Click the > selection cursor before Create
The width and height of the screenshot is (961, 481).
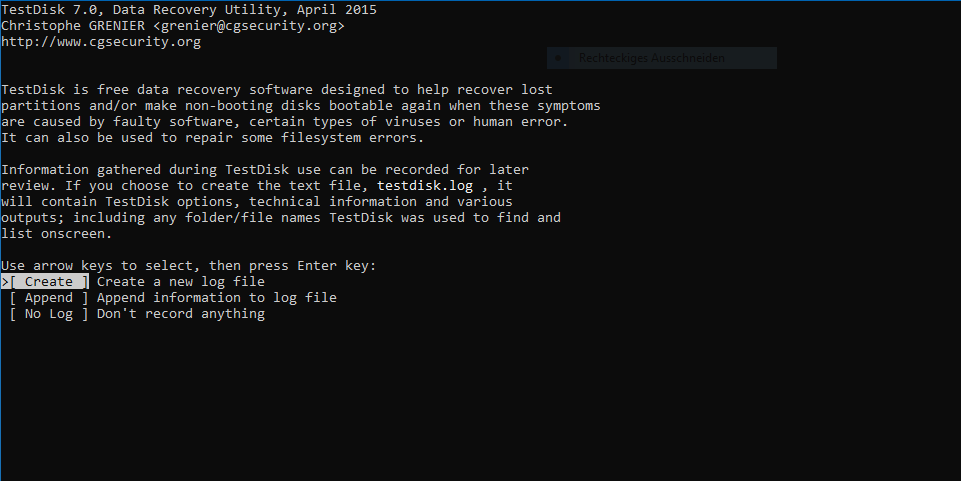point(5,282)
